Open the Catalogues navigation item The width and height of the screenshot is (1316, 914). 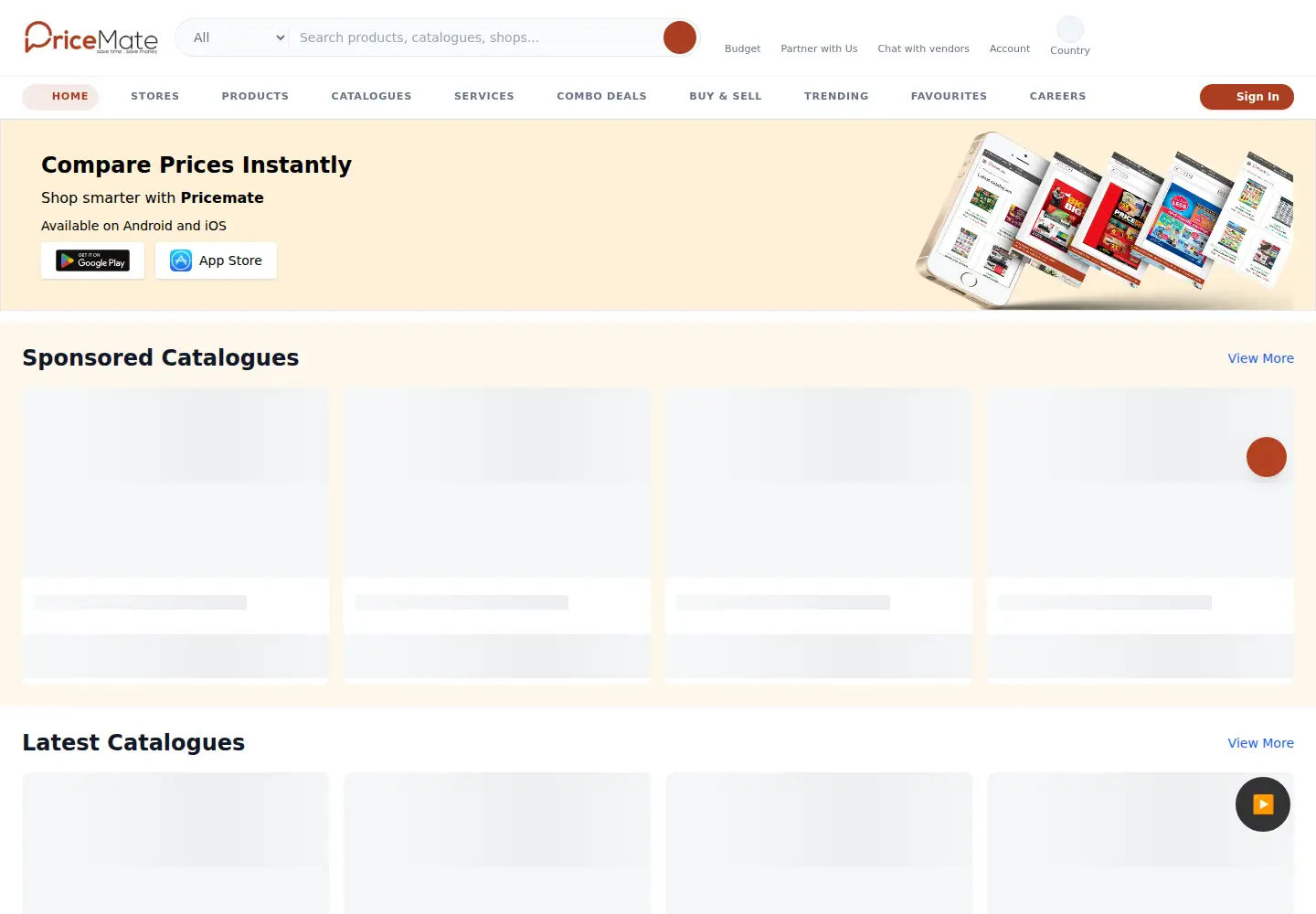pos(372,96)
